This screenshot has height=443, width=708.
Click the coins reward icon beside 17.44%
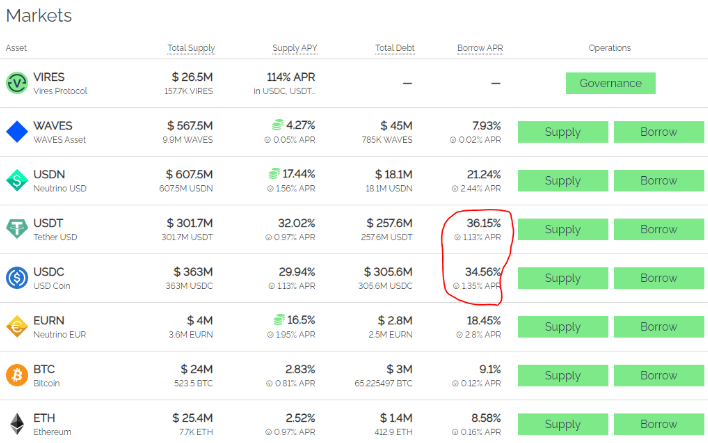pos(274,173)
